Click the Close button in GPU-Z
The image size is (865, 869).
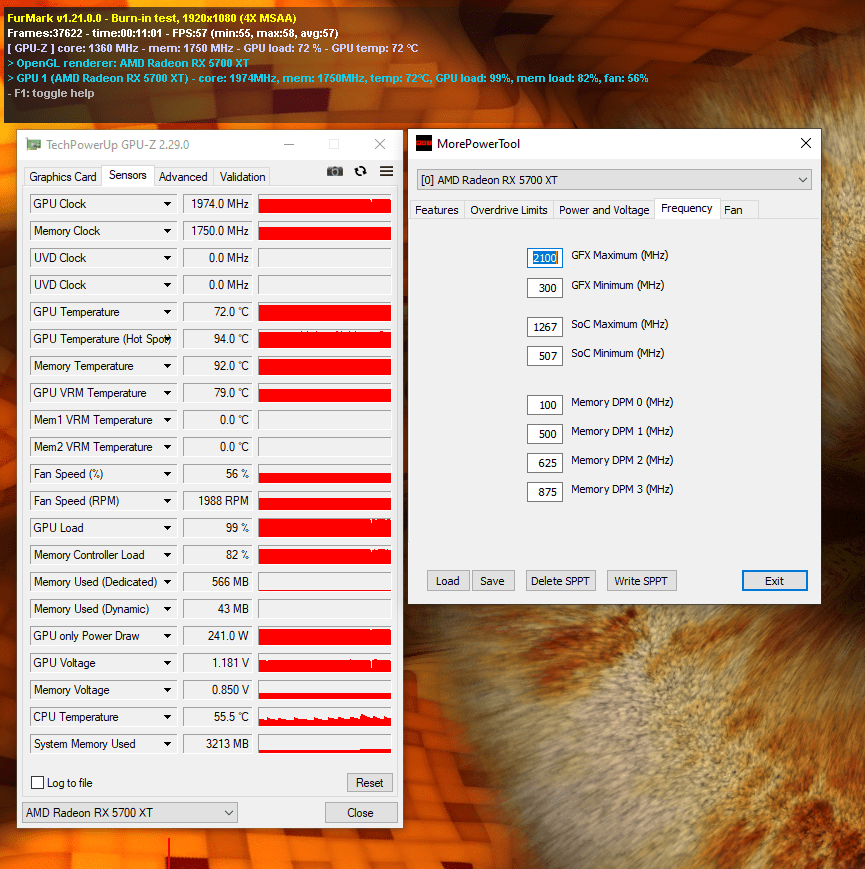coord(361,812)
